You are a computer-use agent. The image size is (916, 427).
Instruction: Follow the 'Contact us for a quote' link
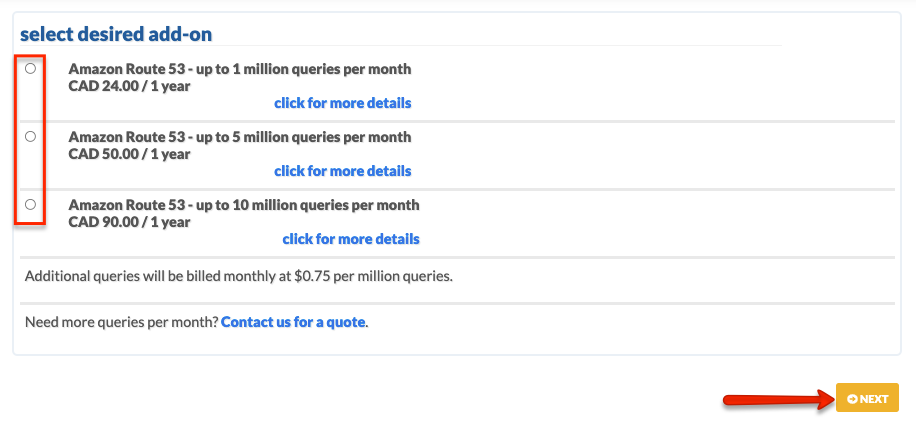[293, 322]
